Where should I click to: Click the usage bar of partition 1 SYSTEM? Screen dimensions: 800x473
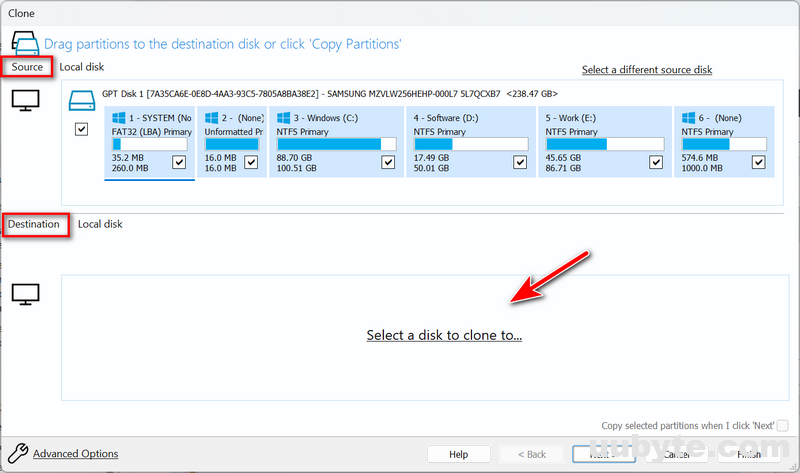149,144
